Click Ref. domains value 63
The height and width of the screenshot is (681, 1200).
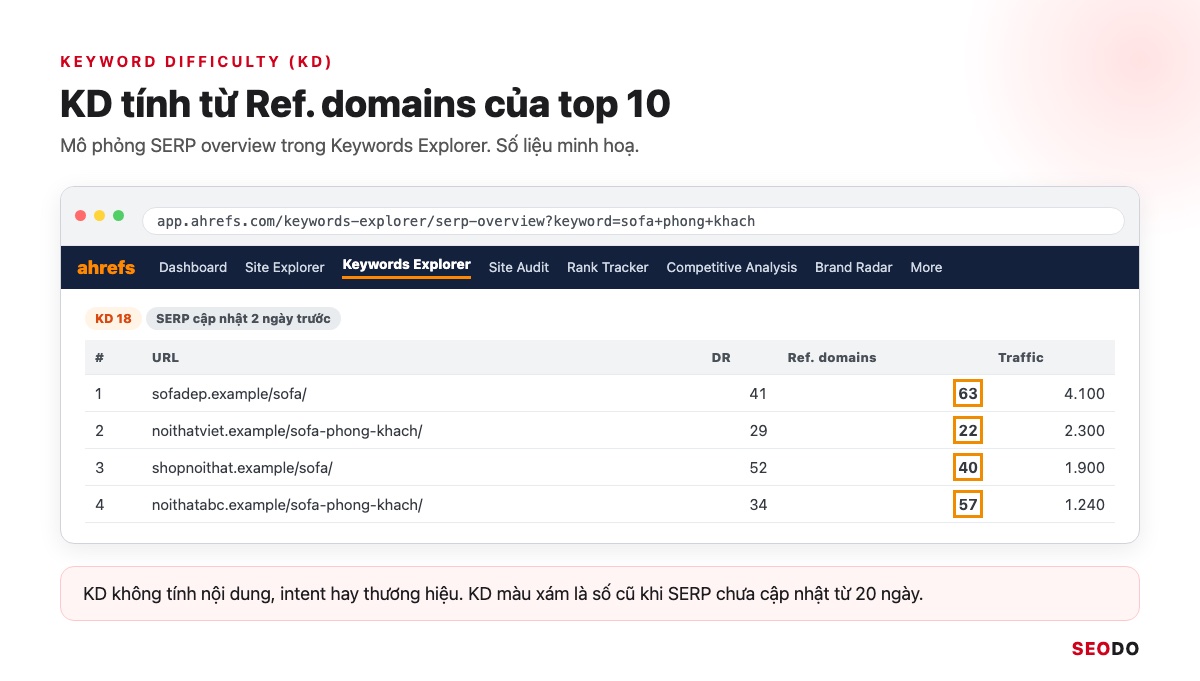click(968, 394)
